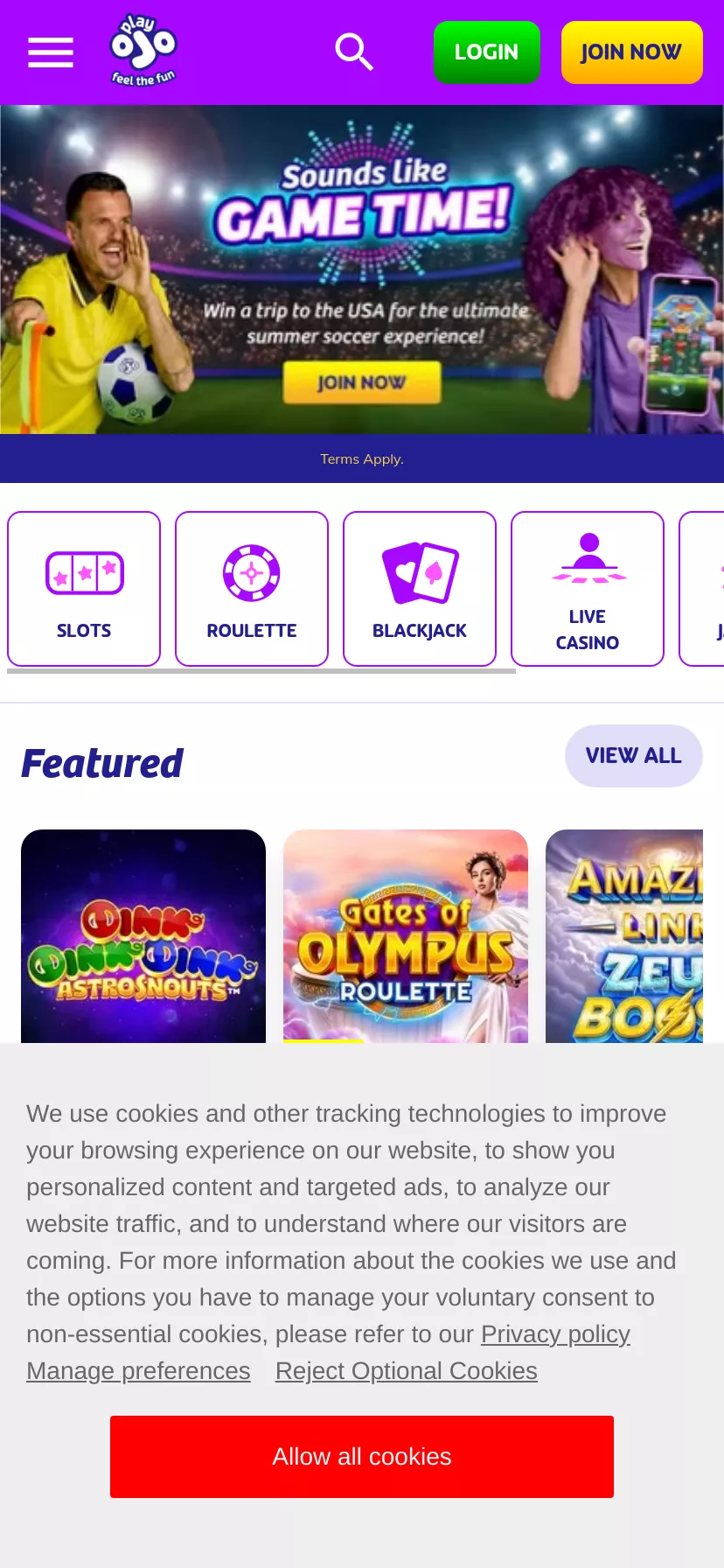Image resolution: width=724 pixels, height=1568 pixels.
Task: Click JOIN NOW on the Game Time banner
Action: click(362, 382)
